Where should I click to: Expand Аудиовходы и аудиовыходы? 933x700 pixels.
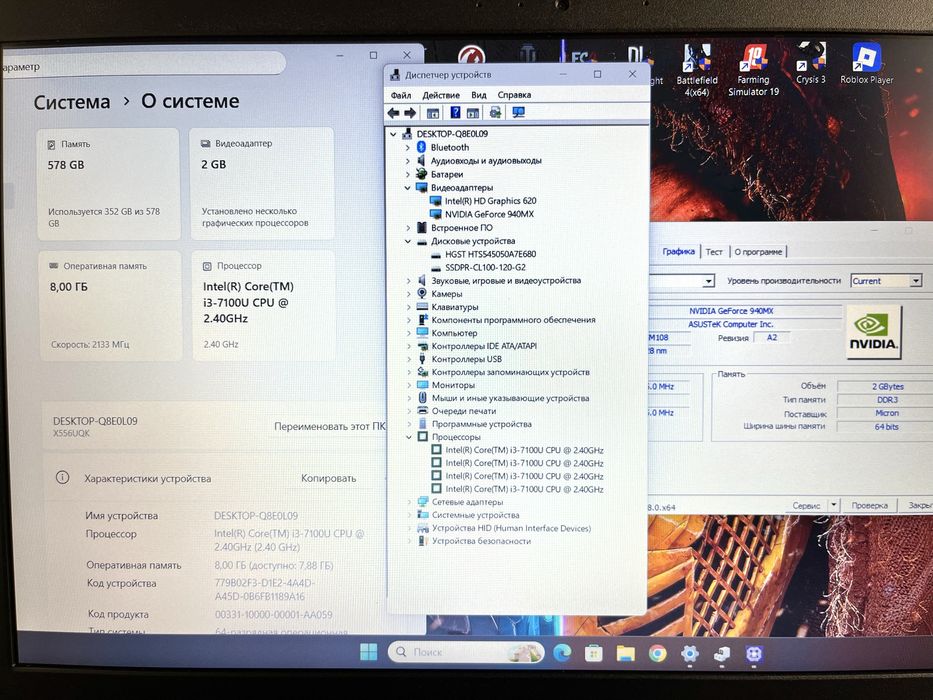click(x=408, y=161)
